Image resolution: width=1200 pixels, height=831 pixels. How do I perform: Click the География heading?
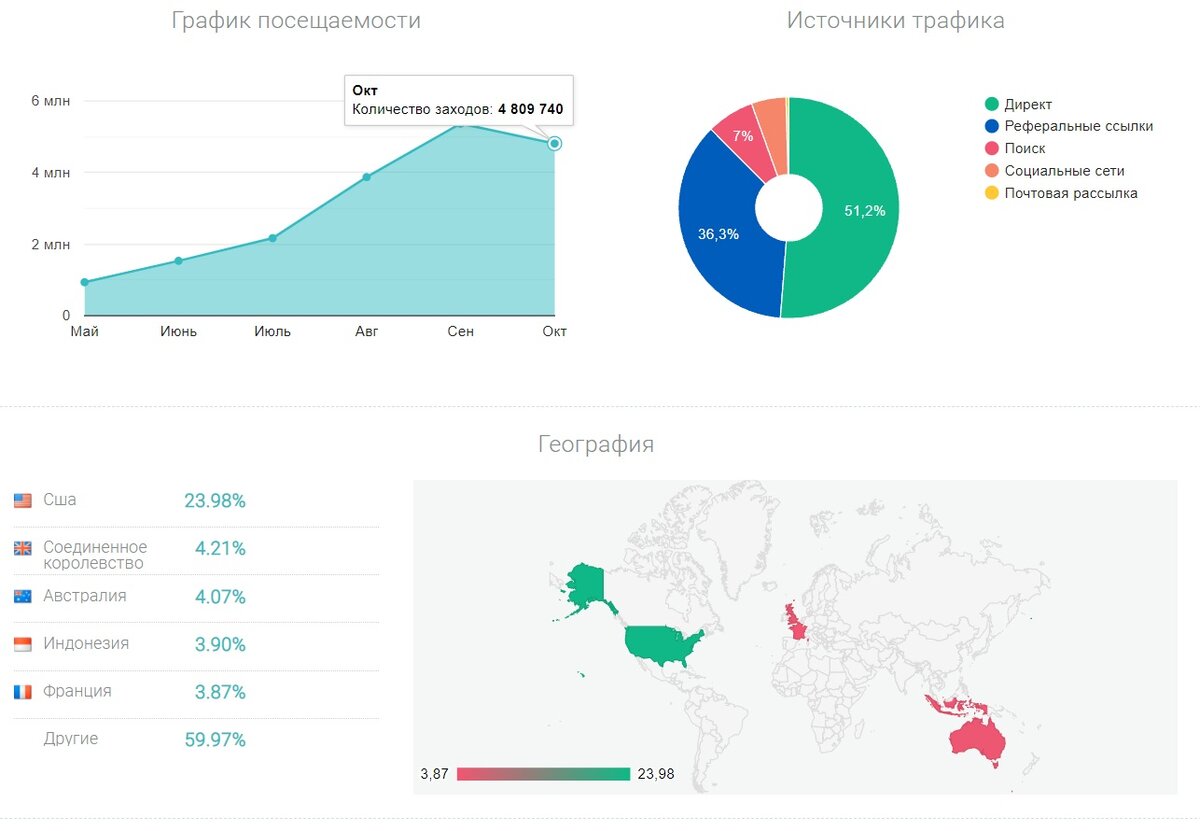[596, 444]
